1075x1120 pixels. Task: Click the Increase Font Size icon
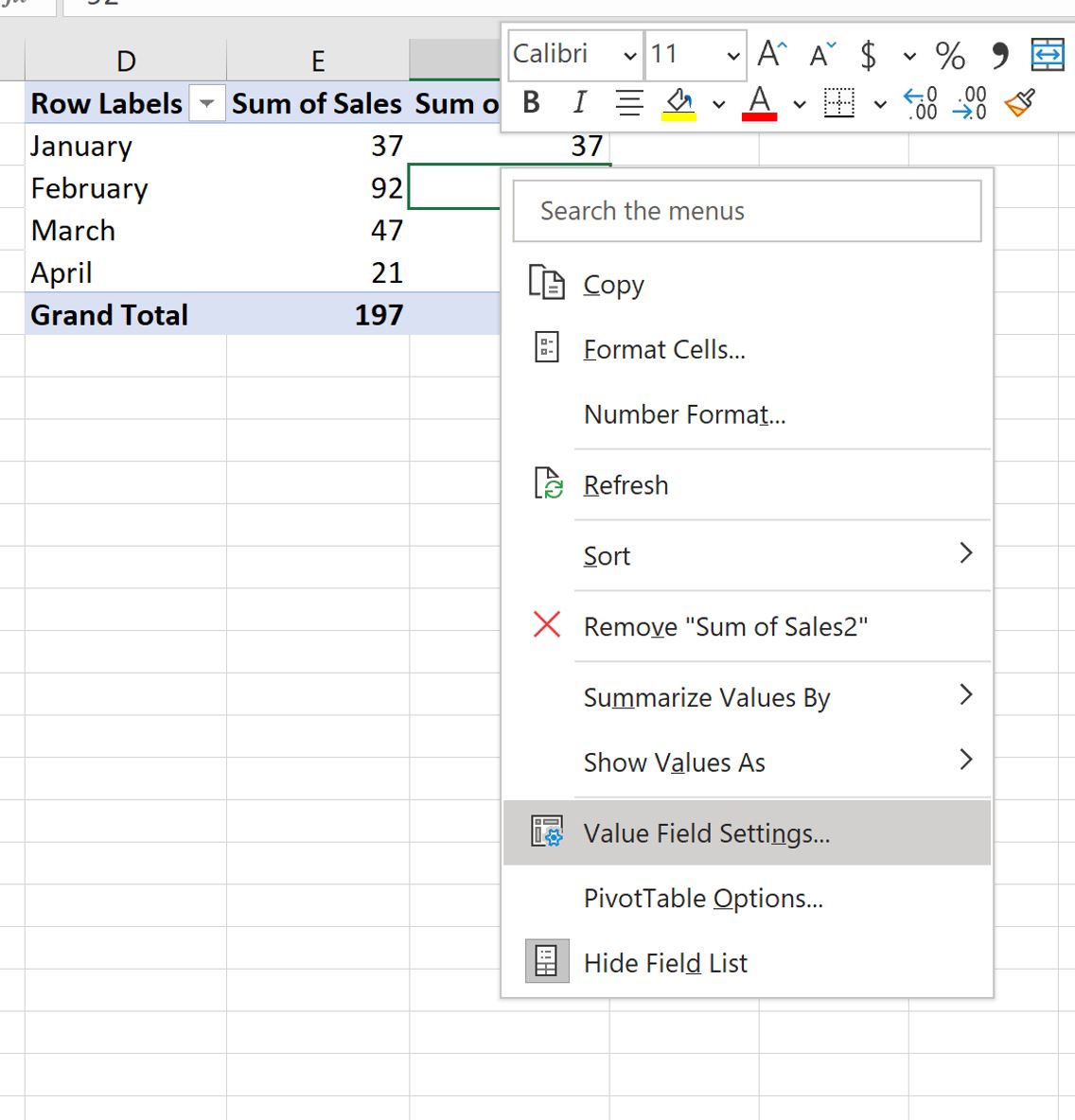pos(768,55)
